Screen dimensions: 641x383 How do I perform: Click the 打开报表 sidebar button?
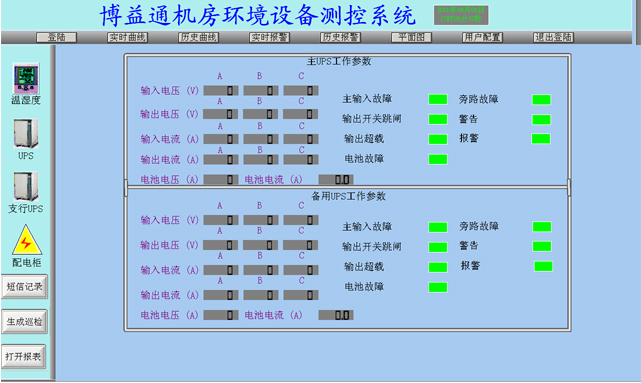(x=24, y=357)
